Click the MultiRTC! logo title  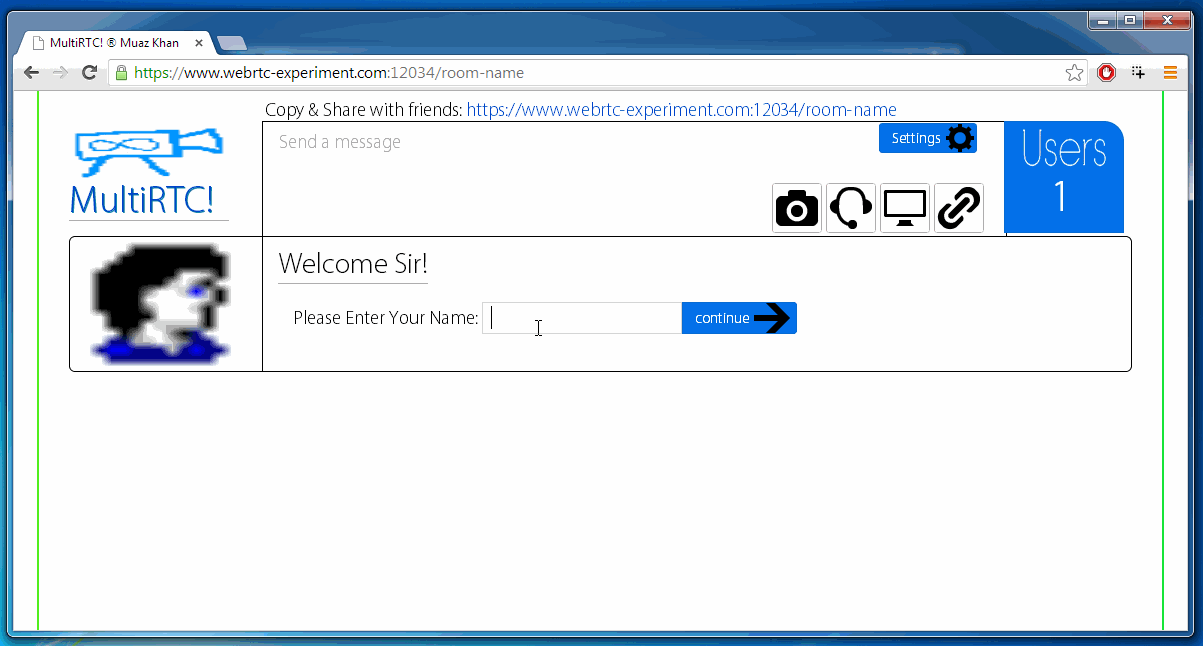[142, 200]
